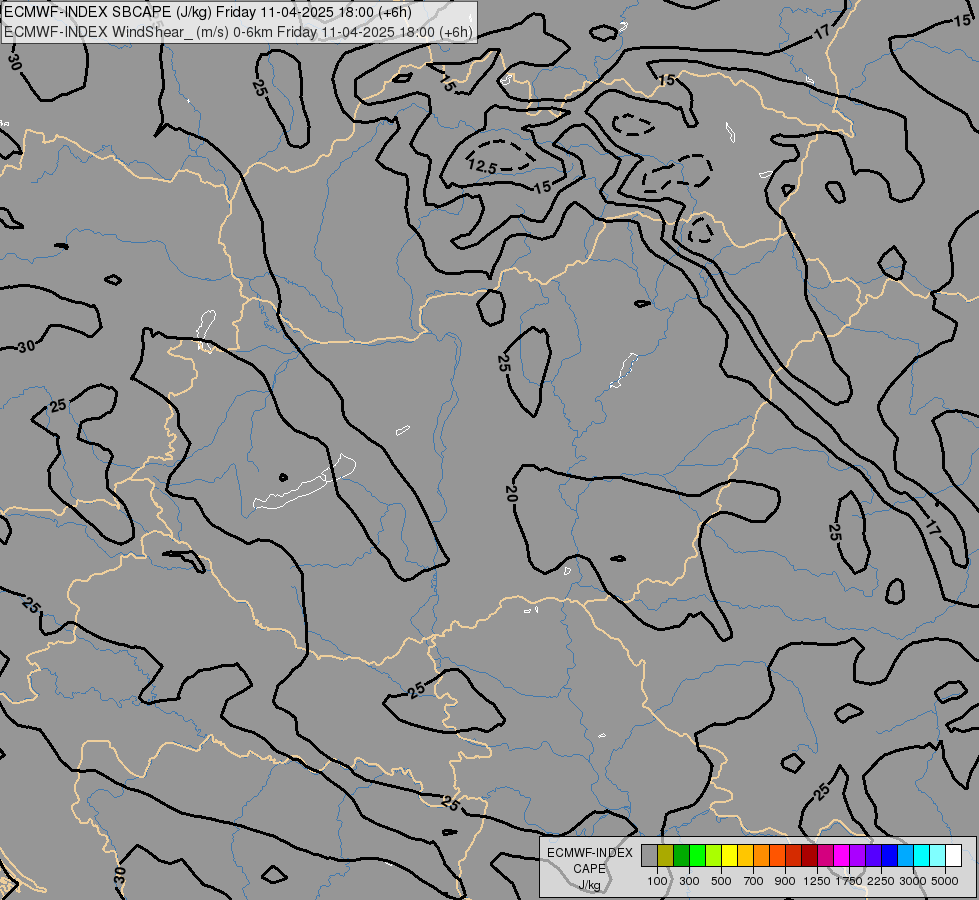The width and height of the screenshot is (979, 900).
Task: Click the orange swatch right of the 700 tick
Action: coord(762,855)
